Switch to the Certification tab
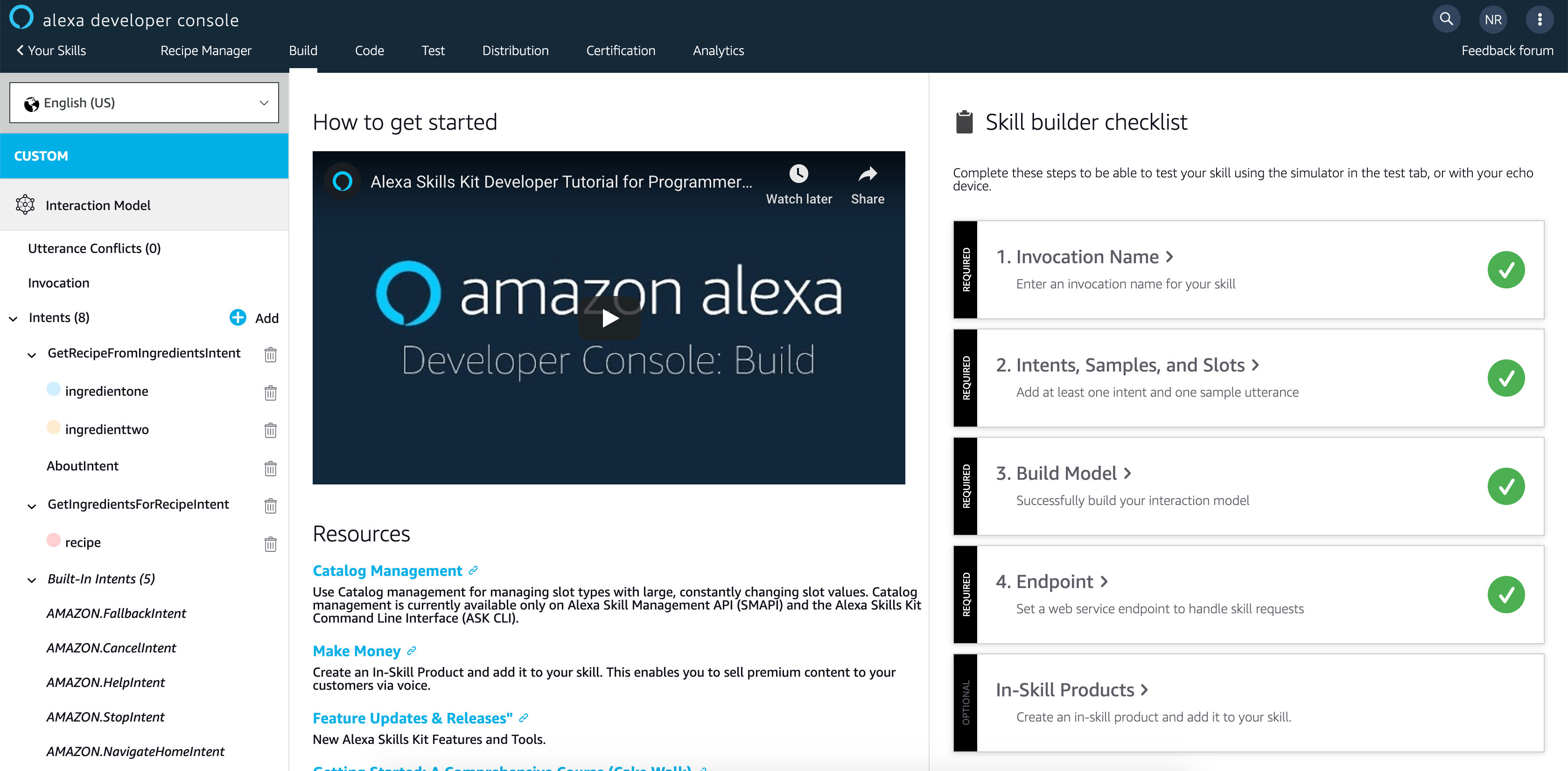Screen dimensions: 1568x771 (621, 50)
